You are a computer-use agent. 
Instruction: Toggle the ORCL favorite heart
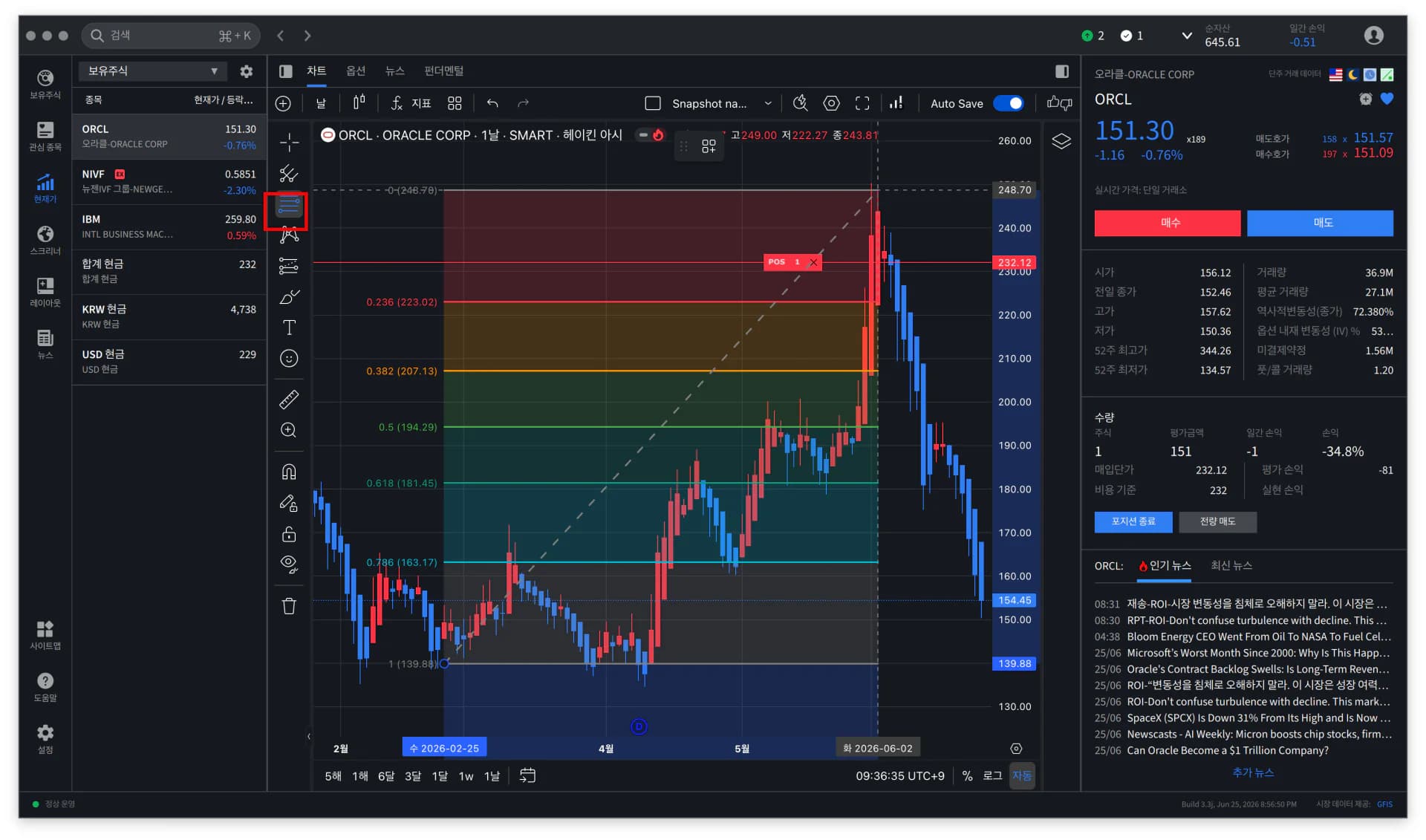pos(1387,99)
